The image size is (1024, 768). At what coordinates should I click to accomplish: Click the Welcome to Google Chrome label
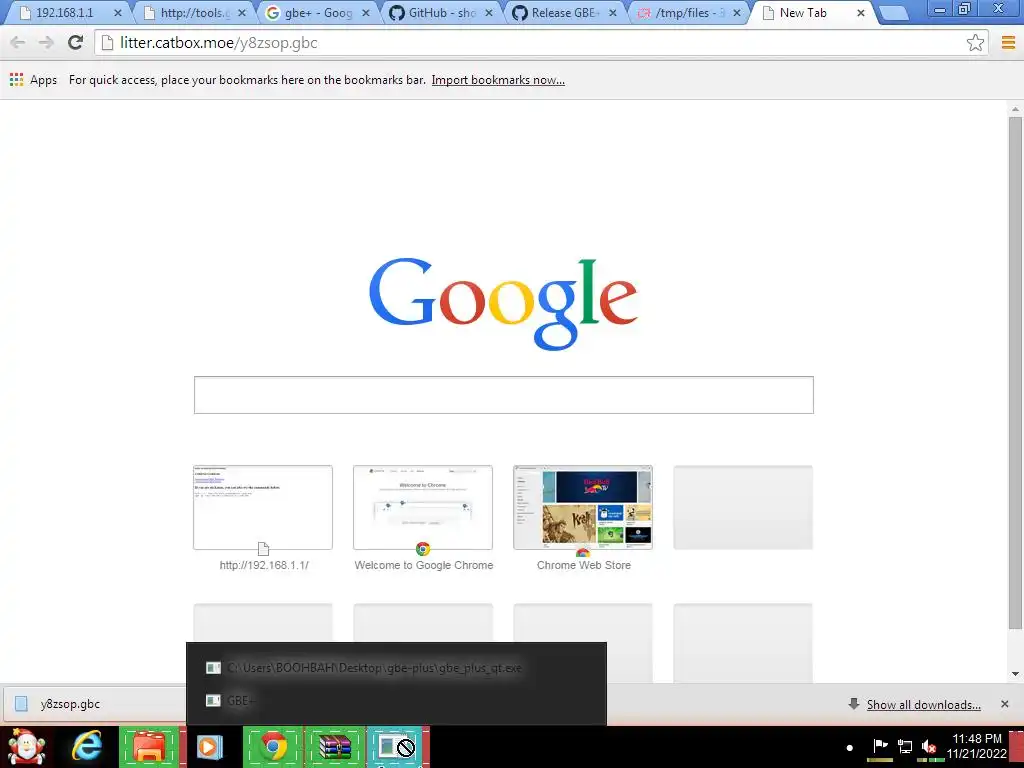tap(423, 565)
